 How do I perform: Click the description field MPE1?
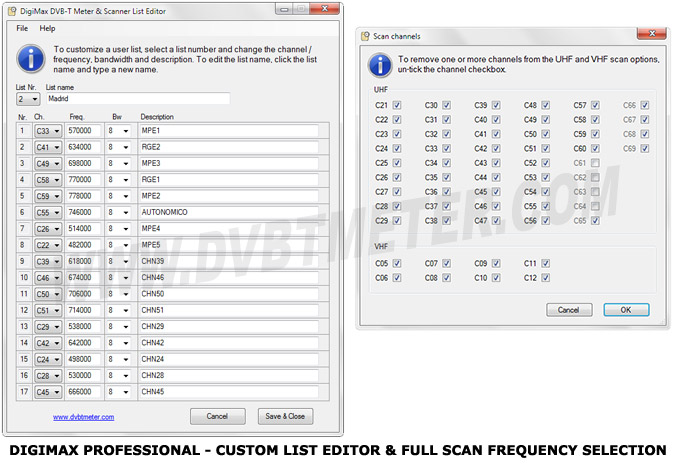[229, 131]
